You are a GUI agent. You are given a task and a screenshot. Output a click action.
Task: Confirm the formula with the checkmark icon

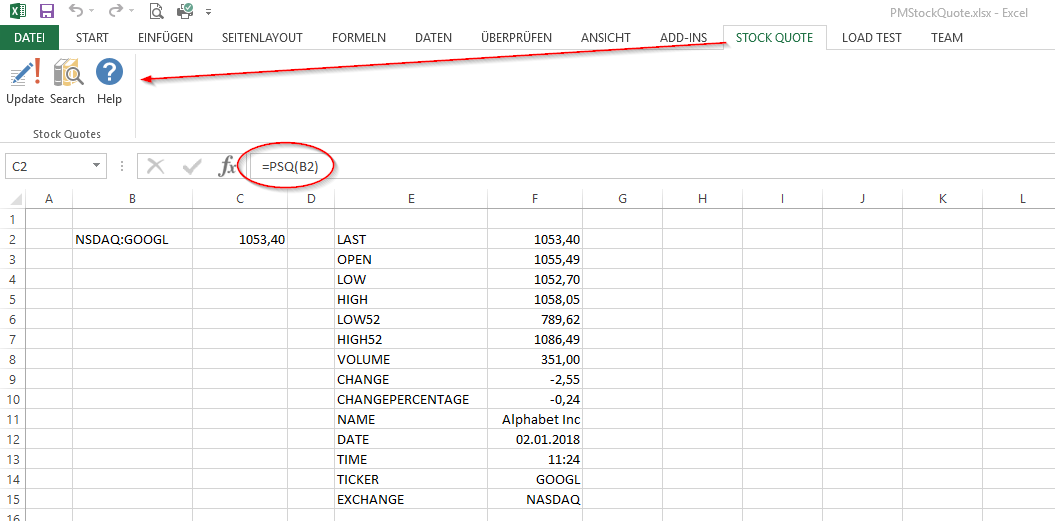click(191, 166)
